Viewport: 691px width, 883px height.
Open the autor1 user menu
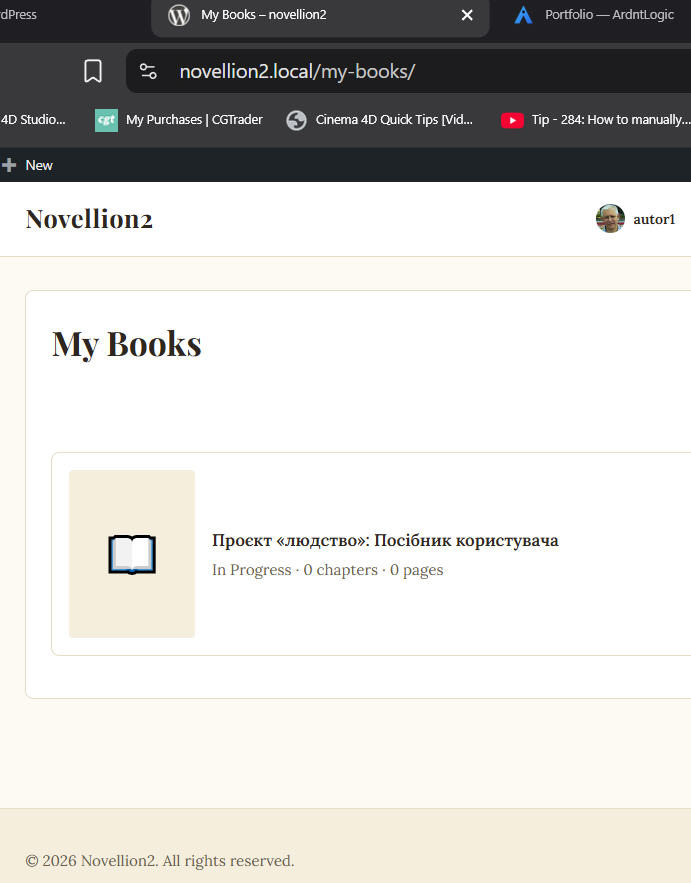pos(636,218)
